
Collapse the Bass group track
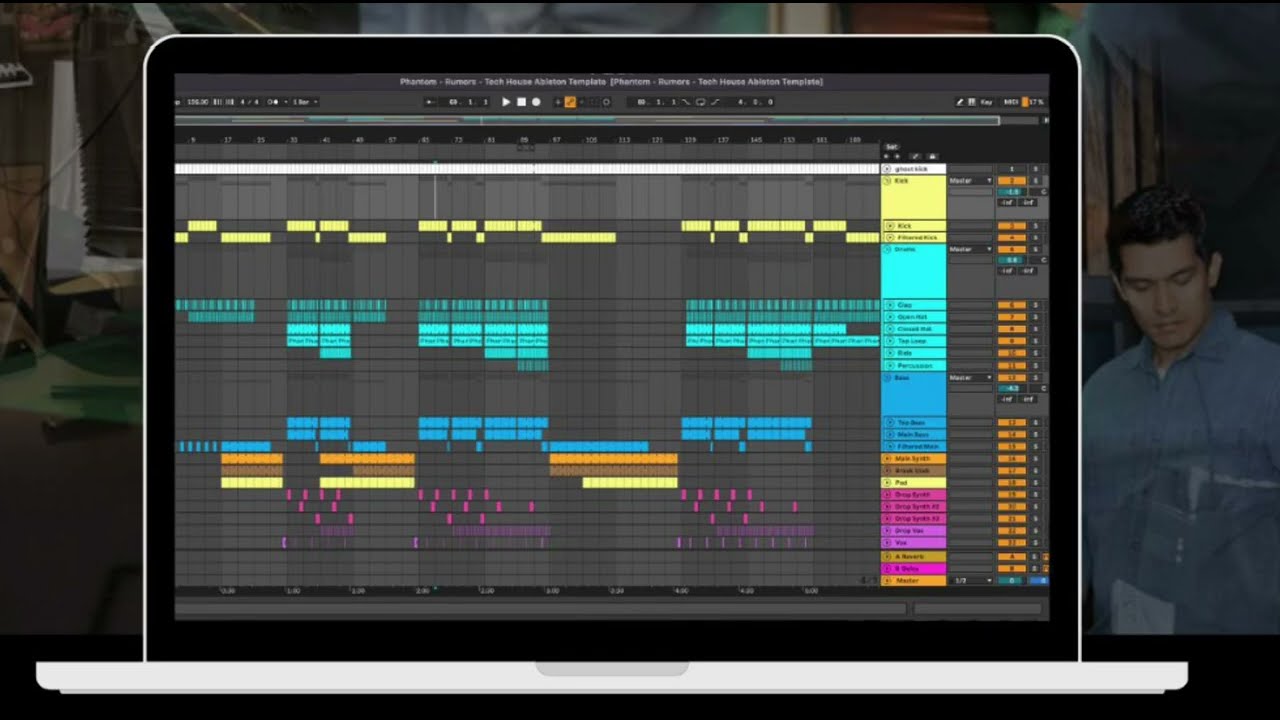(x=887, y=378)
